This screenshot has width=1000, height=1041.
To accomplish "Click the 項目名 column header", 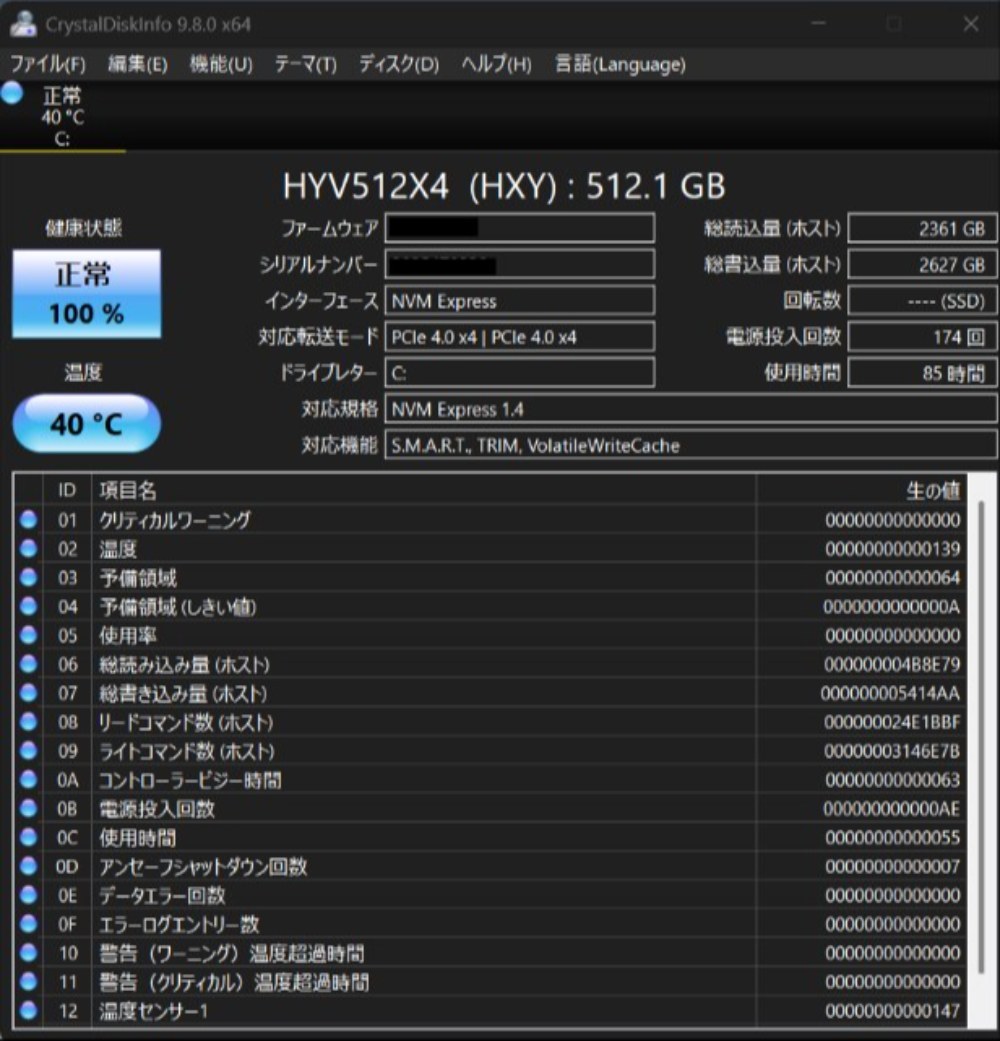I will pos(424,490).
